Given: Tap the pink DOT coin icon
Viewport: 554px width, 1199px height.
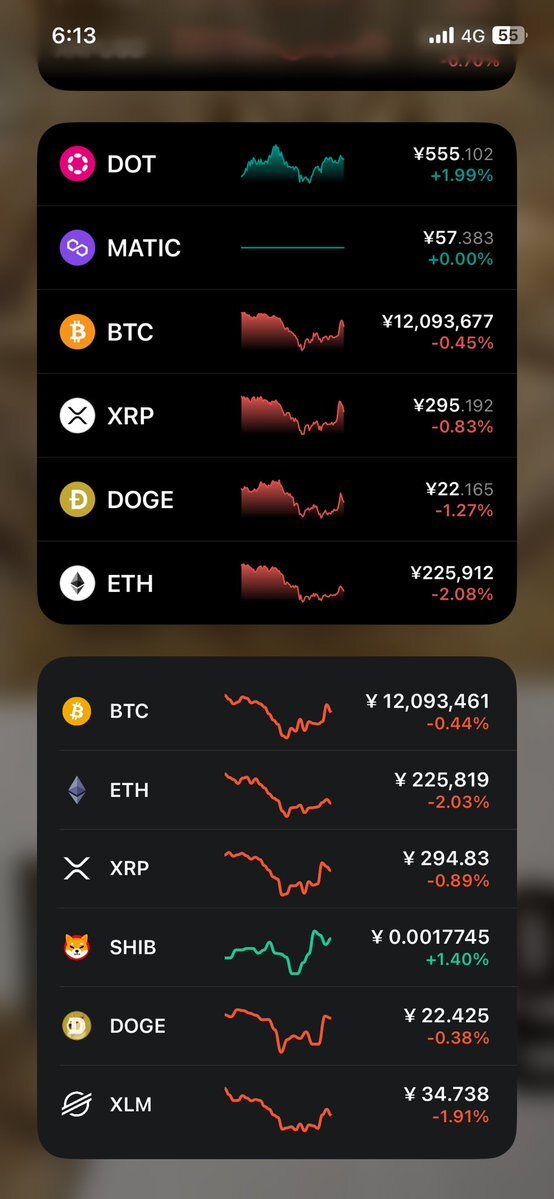Looking at the screenshot, I should pyautogui.click(x=77, y=164).
